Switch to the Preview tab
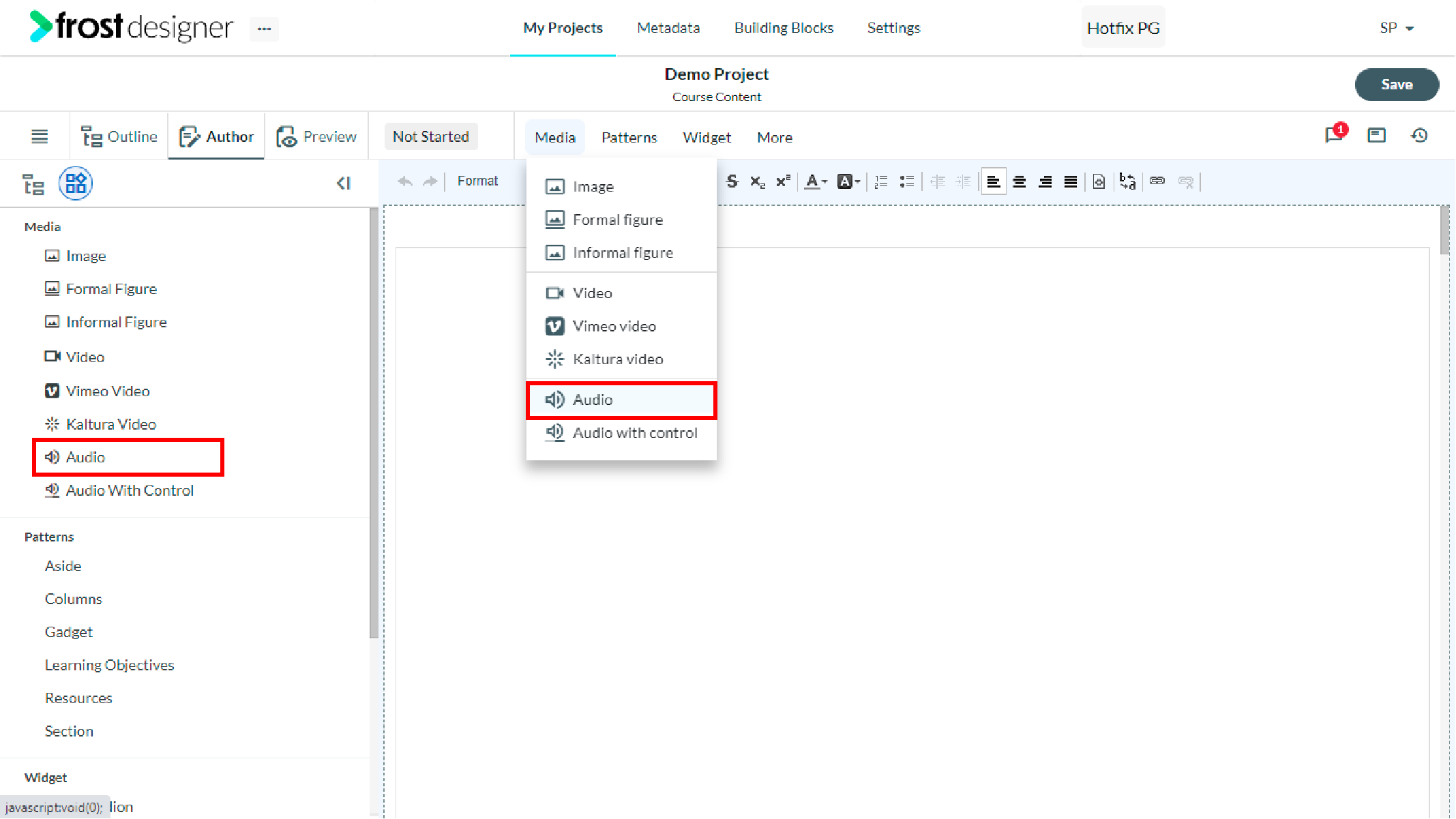 [316, 136]
